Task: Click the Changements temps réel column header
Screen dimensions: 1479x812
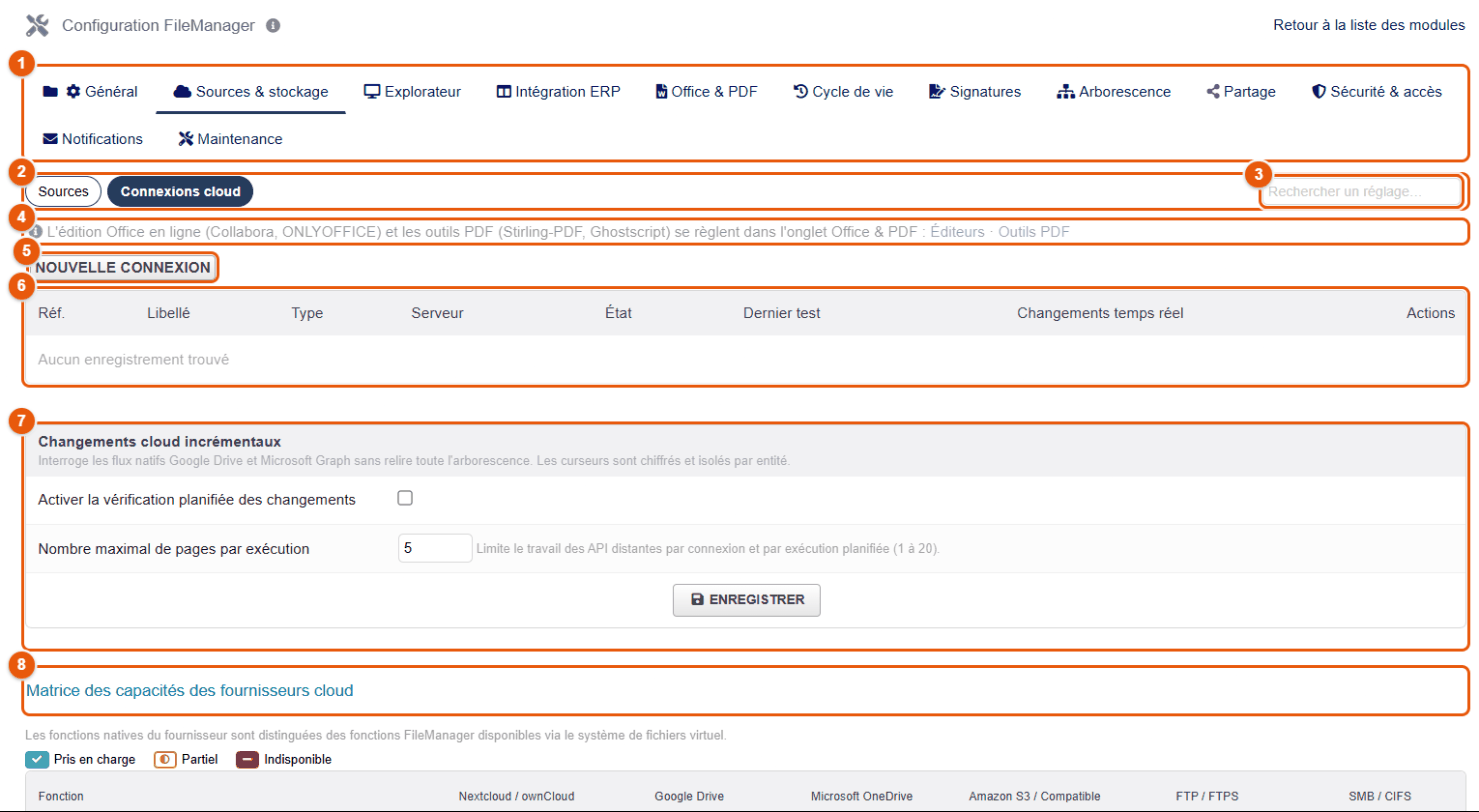Action: [1100, 313]
